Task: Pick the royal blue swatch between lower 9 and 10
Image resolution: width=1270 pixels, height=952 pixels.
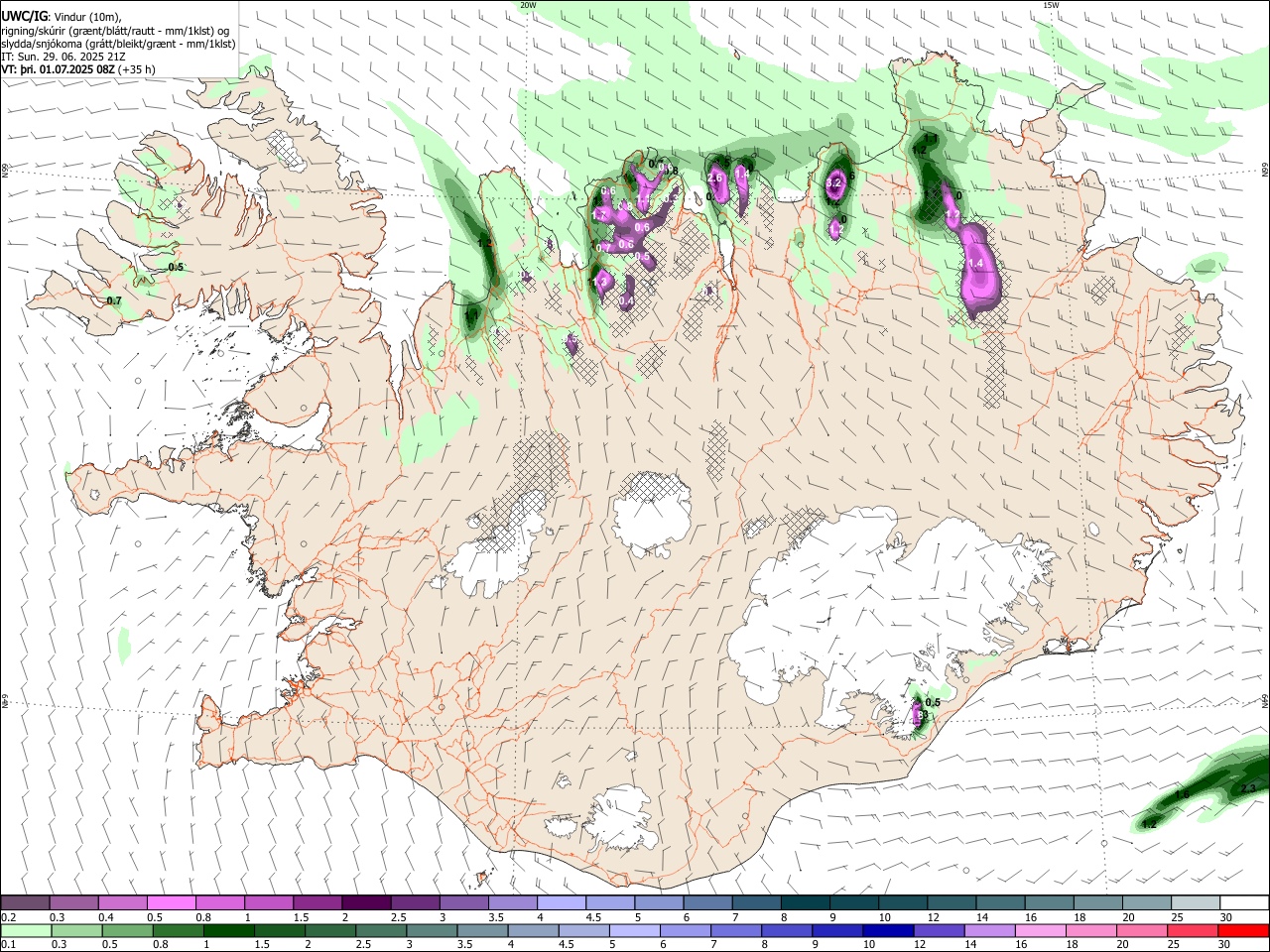Action: pyautogui.click(x=835, y=931)
